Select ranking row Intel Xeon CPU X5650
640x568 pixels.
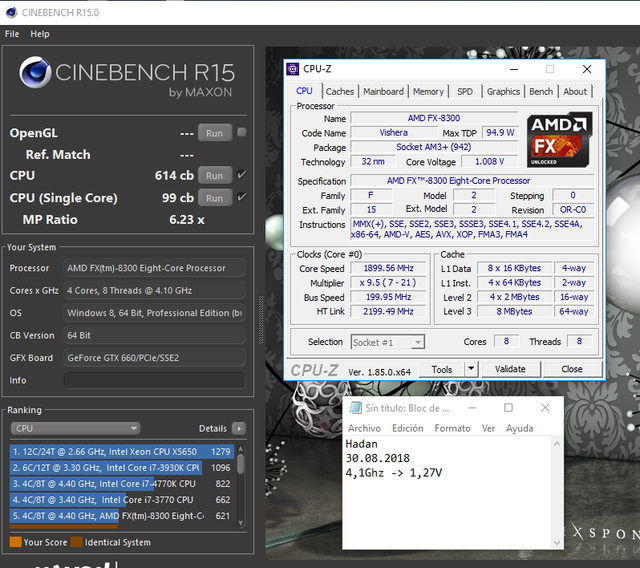click(122, 452)
